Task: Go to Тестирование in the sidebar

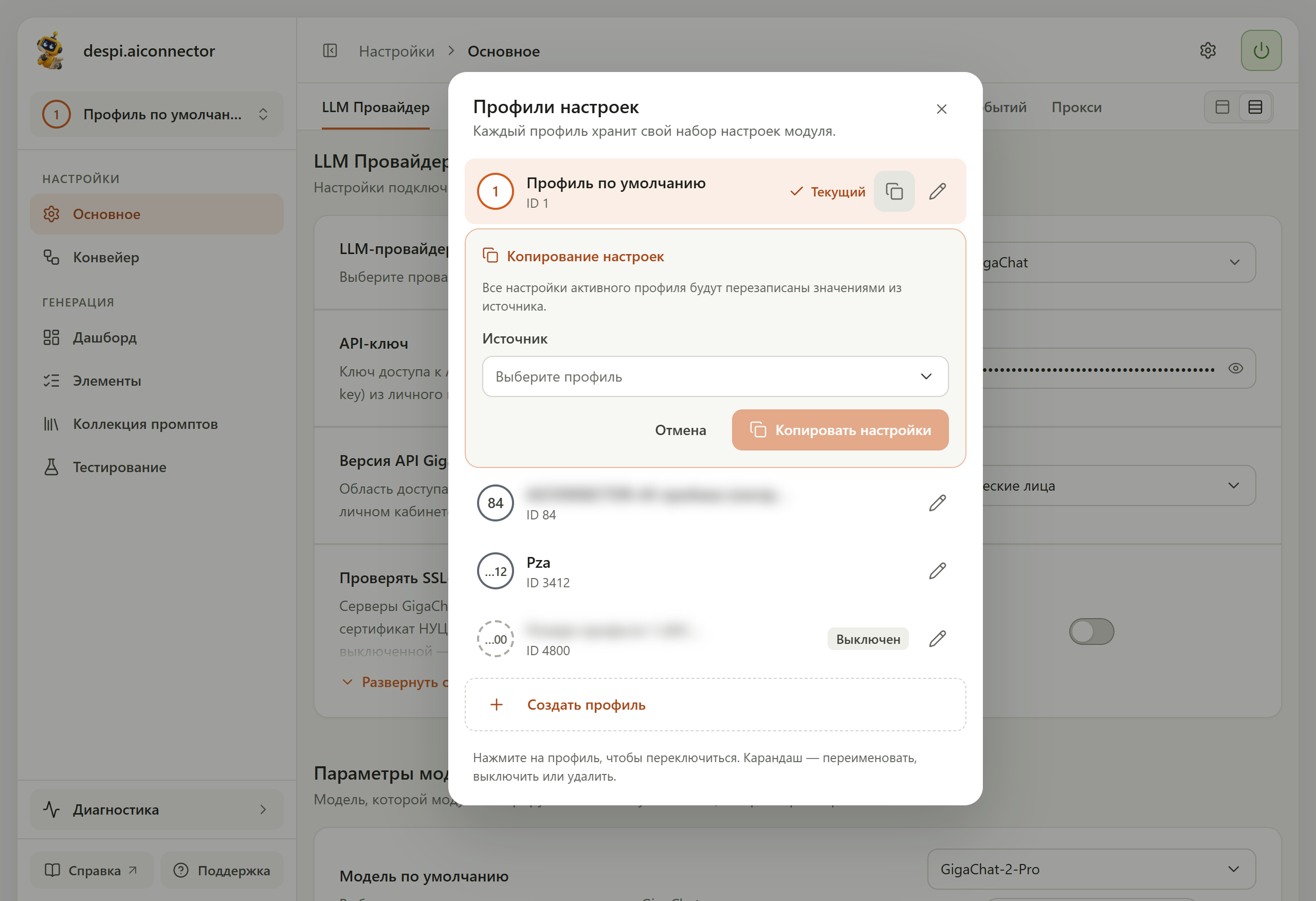Action: coord(157,467)
